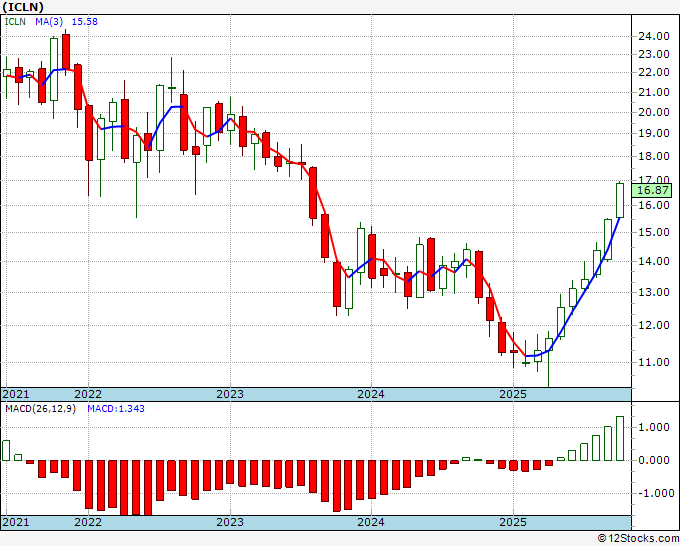Viewport: 680px width, 546px height.
Task: Click the 24.00 price axis label
Action: [654, 36]
